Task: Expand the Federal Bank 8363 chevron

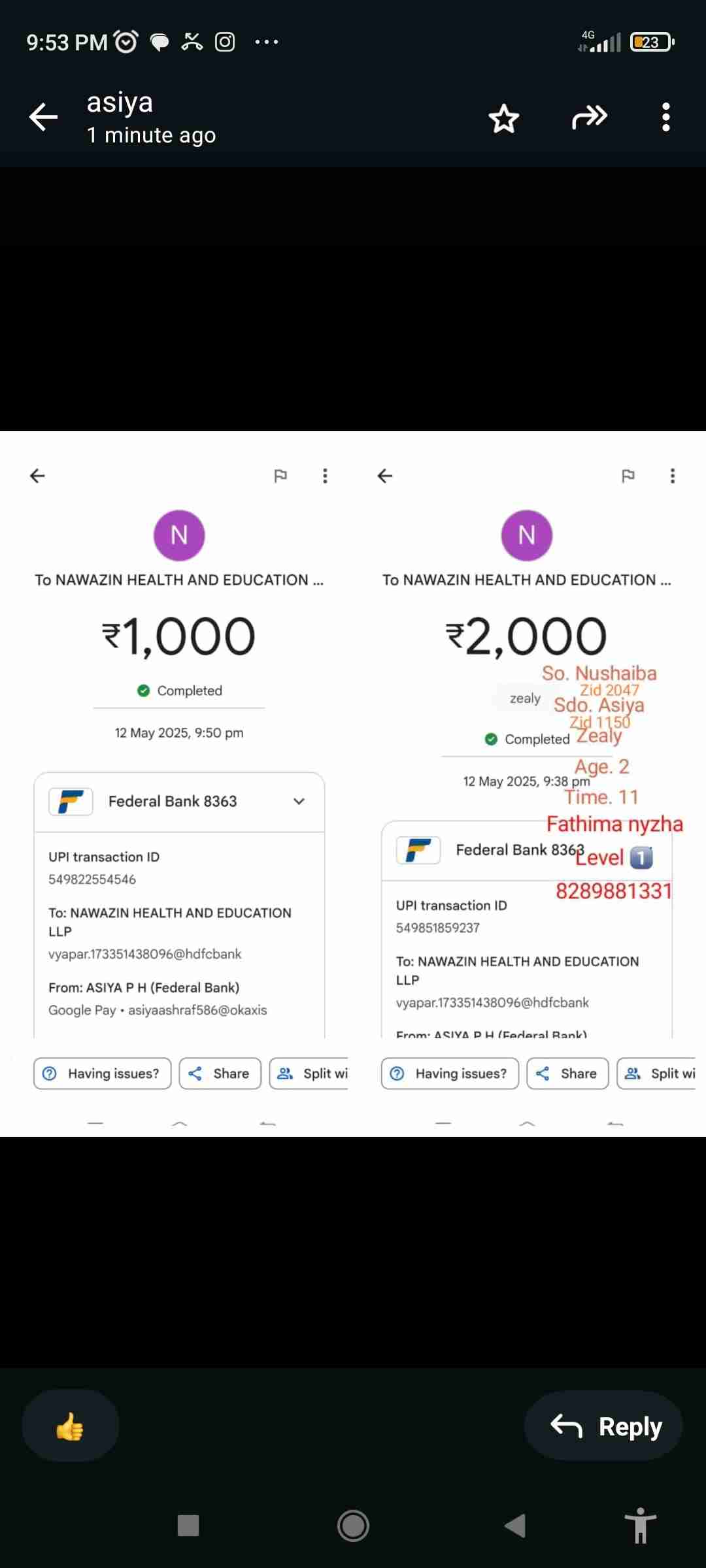Action: [x=299, y=802]
